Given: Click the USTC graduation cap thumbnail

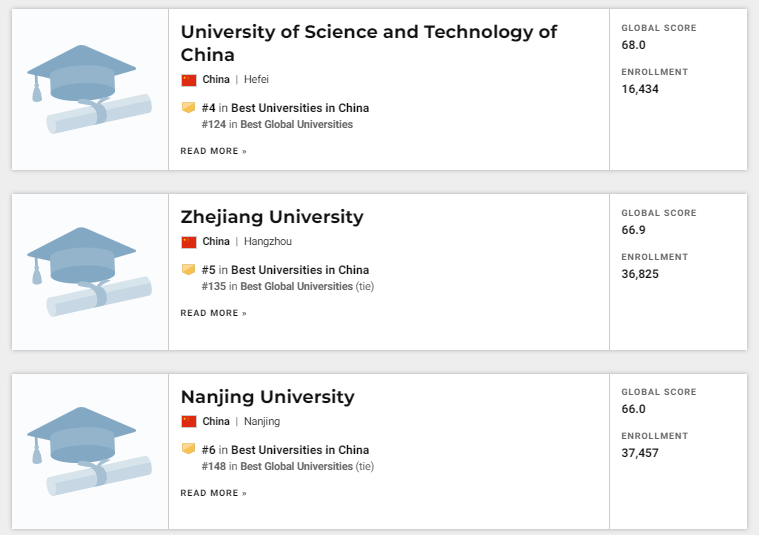Looking at the screenshot, I should 90,89.
